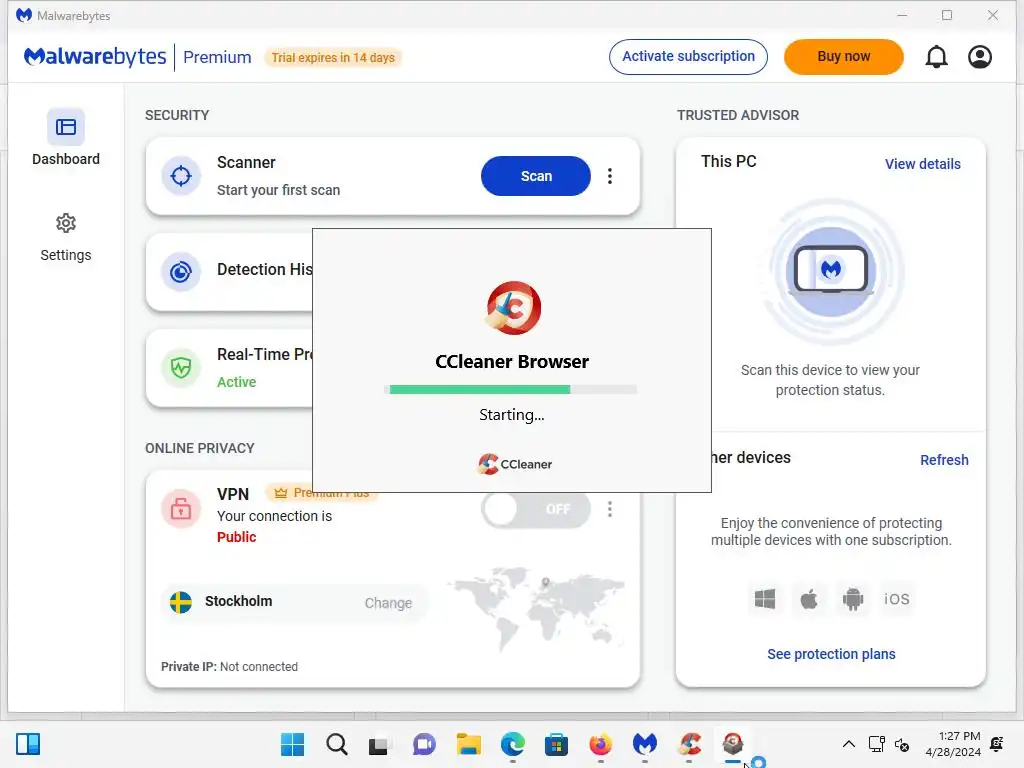Open the notifications bell

(x=936, y=57)
